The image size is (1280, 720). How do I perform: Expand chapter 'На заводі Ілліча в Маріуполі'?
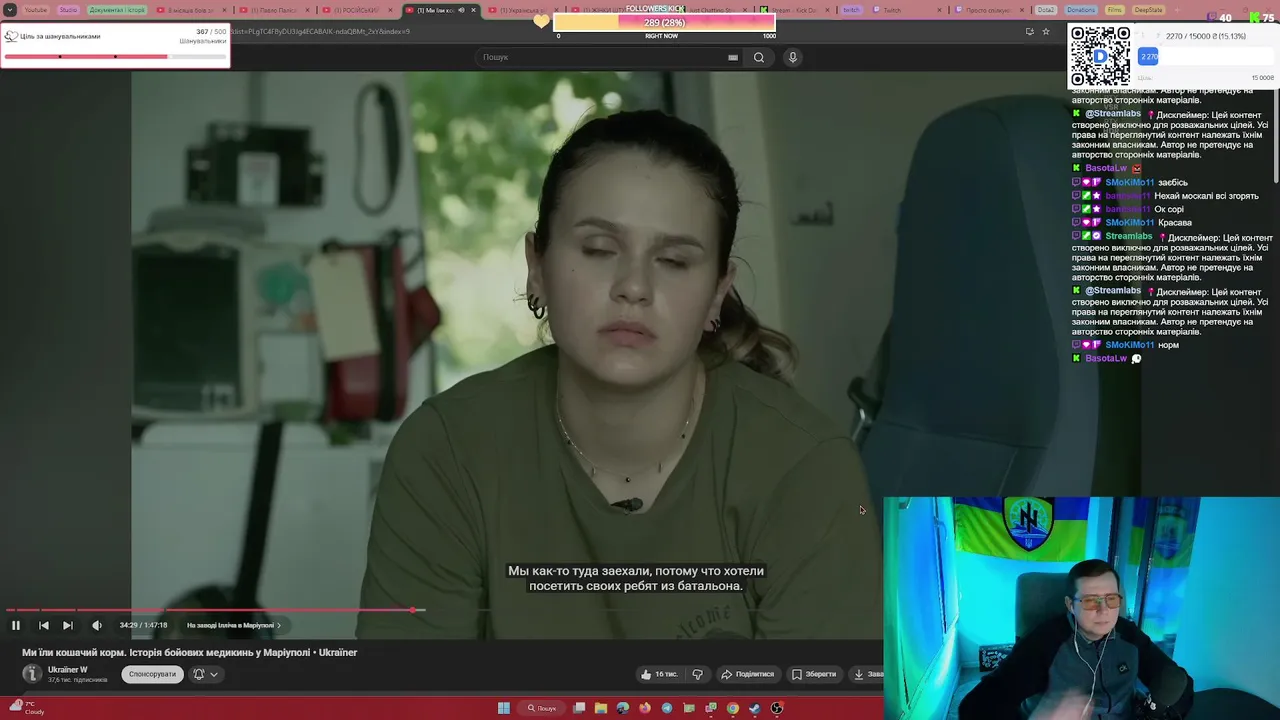click(x=233, y=625)
